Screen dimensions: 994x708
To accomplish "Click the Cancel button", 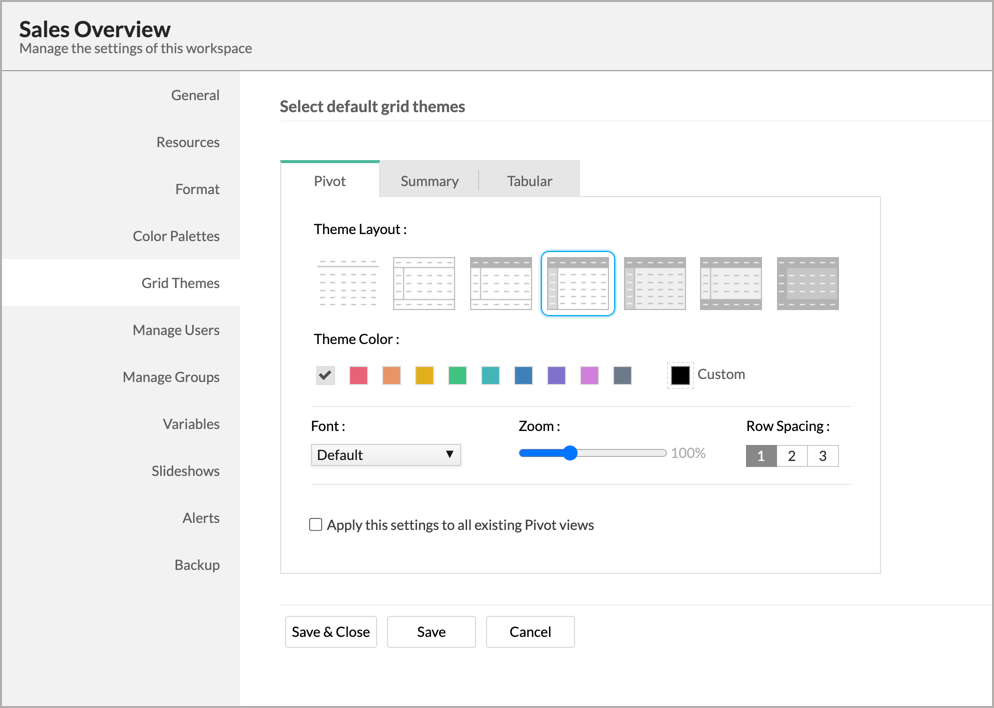I will [530, 632].
